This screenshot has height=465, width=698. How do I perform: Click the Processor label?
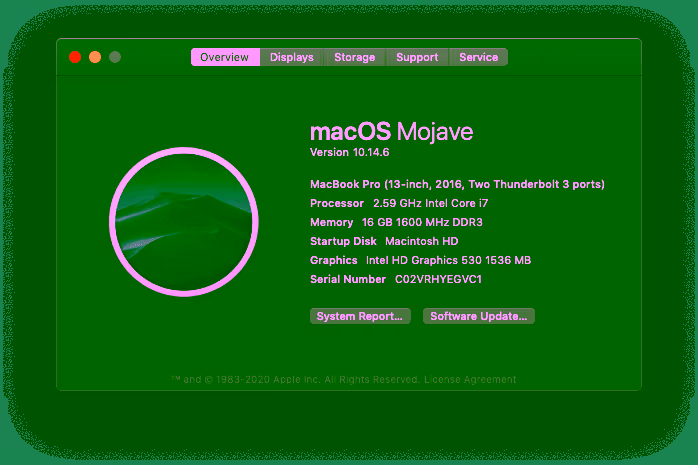tap(337, 203)
